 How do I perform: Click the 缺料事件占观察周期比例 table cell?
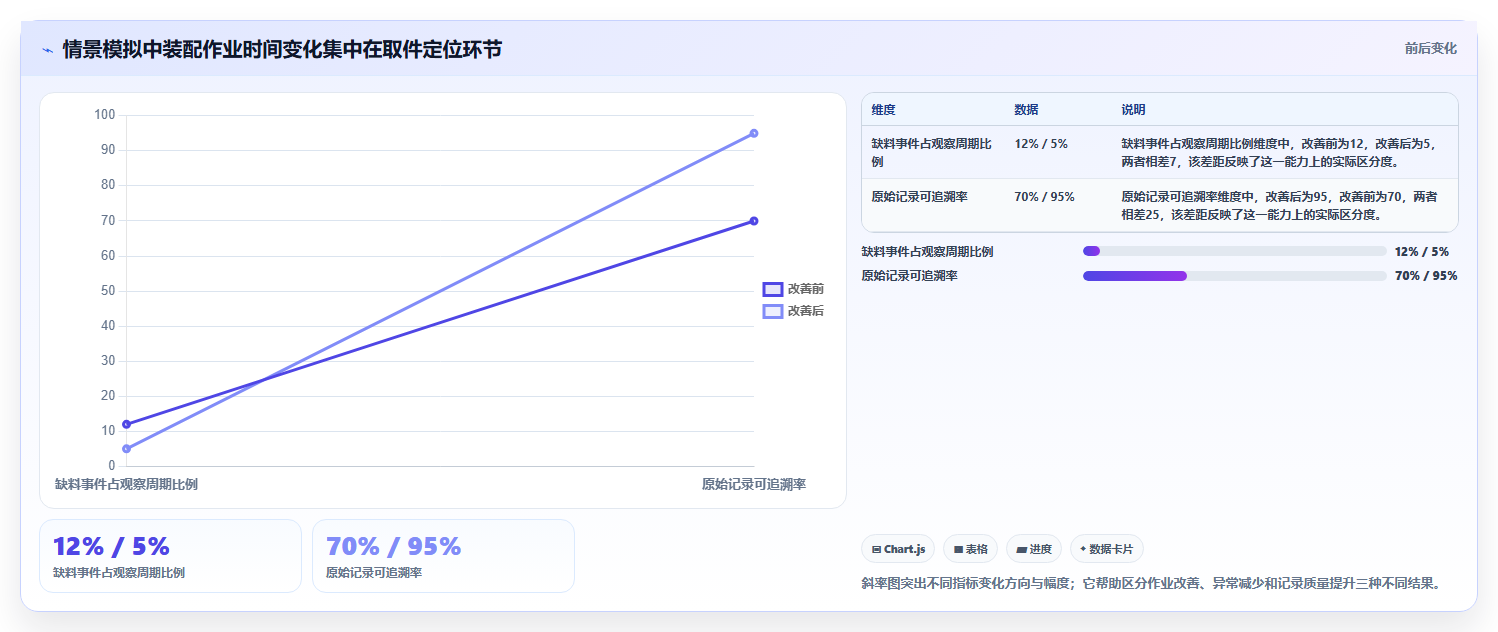[x=932, y=152]
